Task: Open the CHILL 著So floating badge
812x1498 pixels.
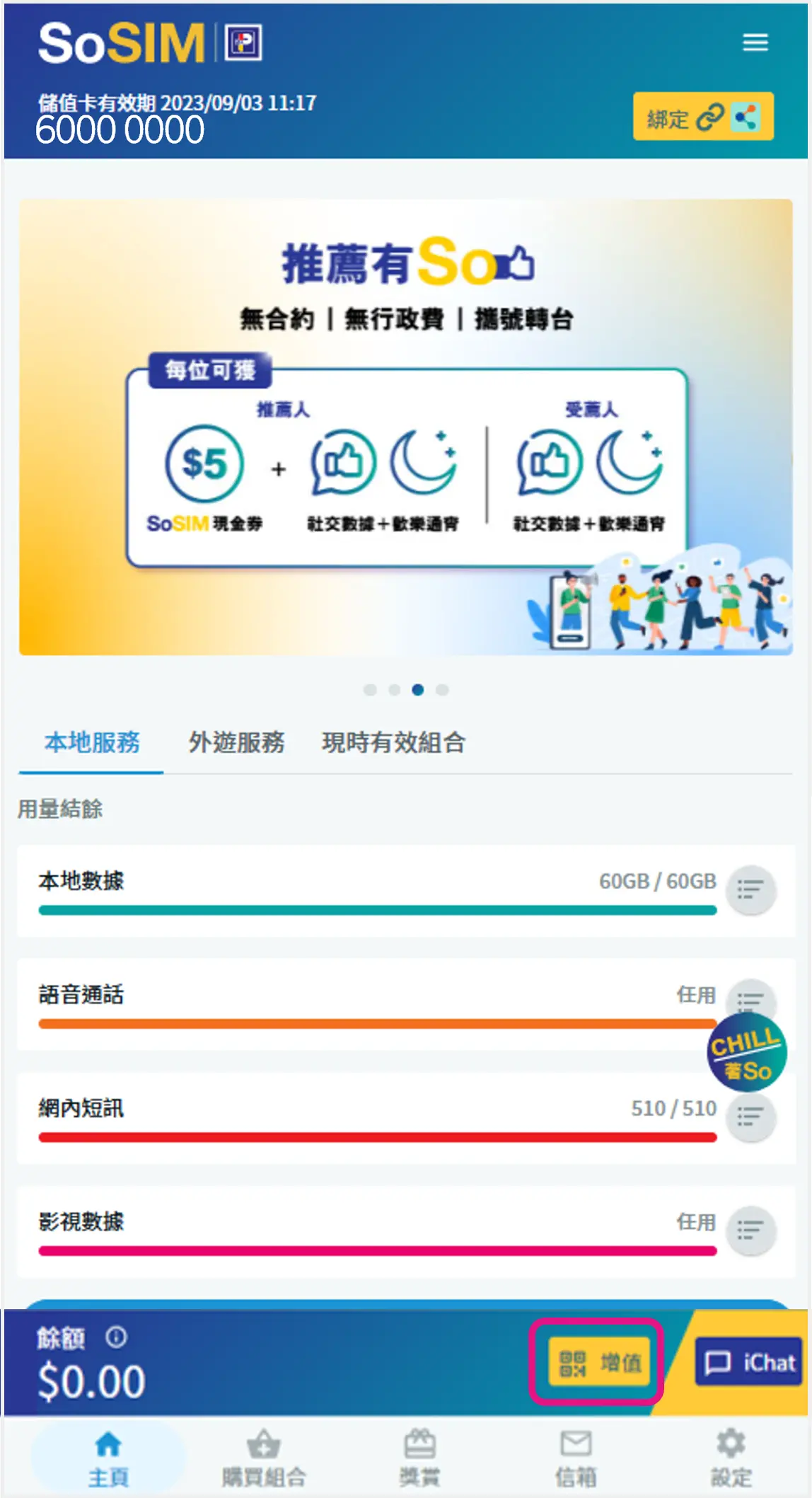Action: 747,1052
